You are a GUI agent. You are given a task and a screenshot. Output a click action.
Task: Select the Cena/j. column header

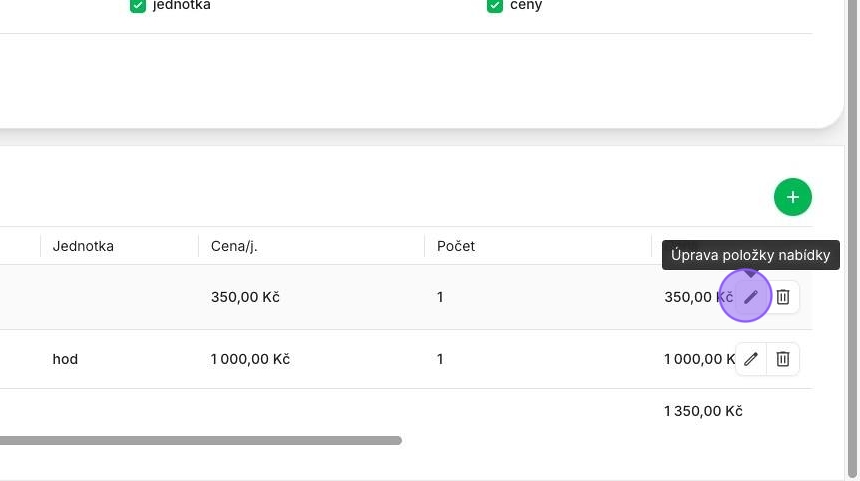click(234, 246)
